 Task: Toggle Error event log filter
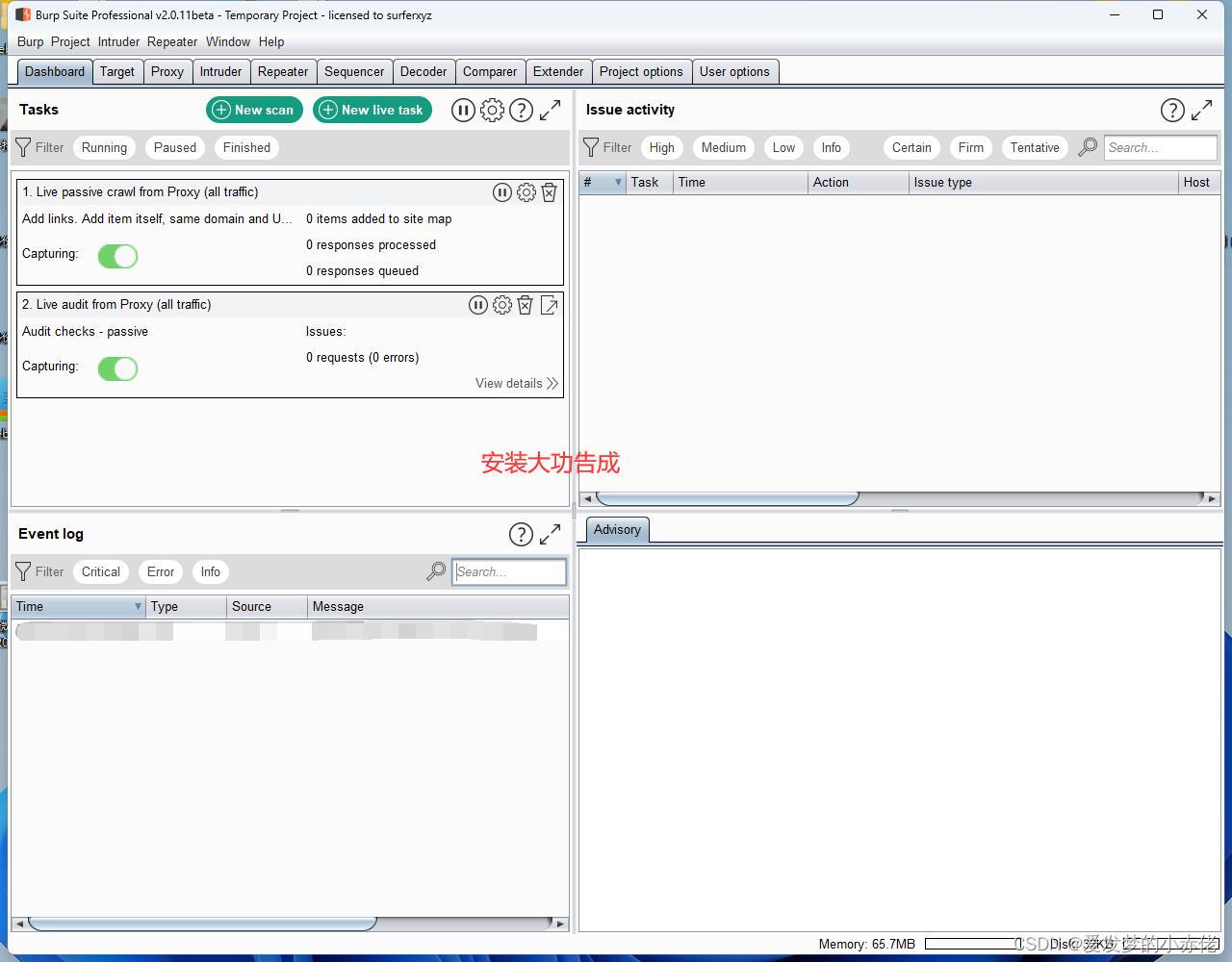click(161, 571)
